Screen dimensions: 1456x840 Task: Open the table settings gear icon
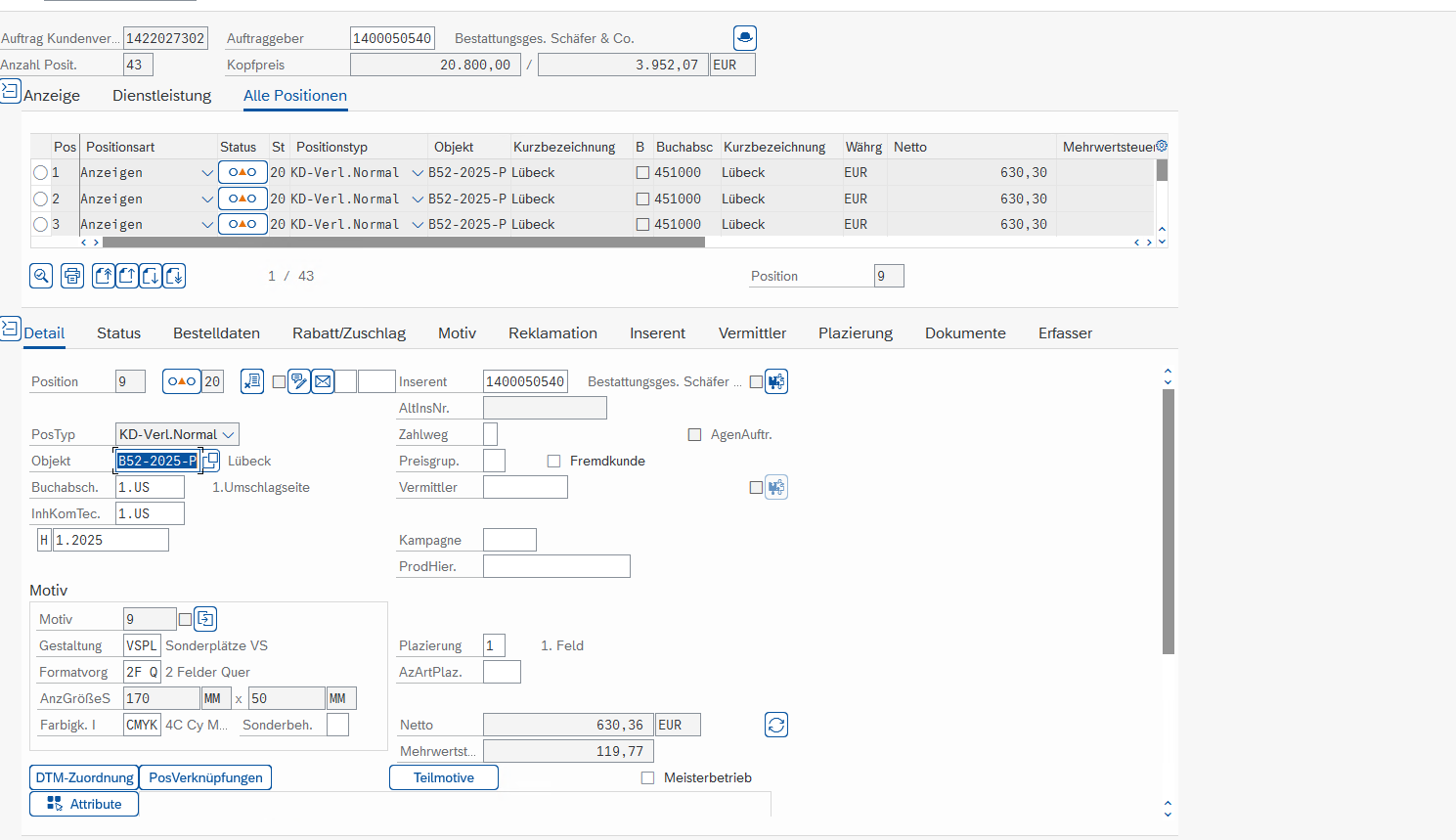coord(1162,146)
